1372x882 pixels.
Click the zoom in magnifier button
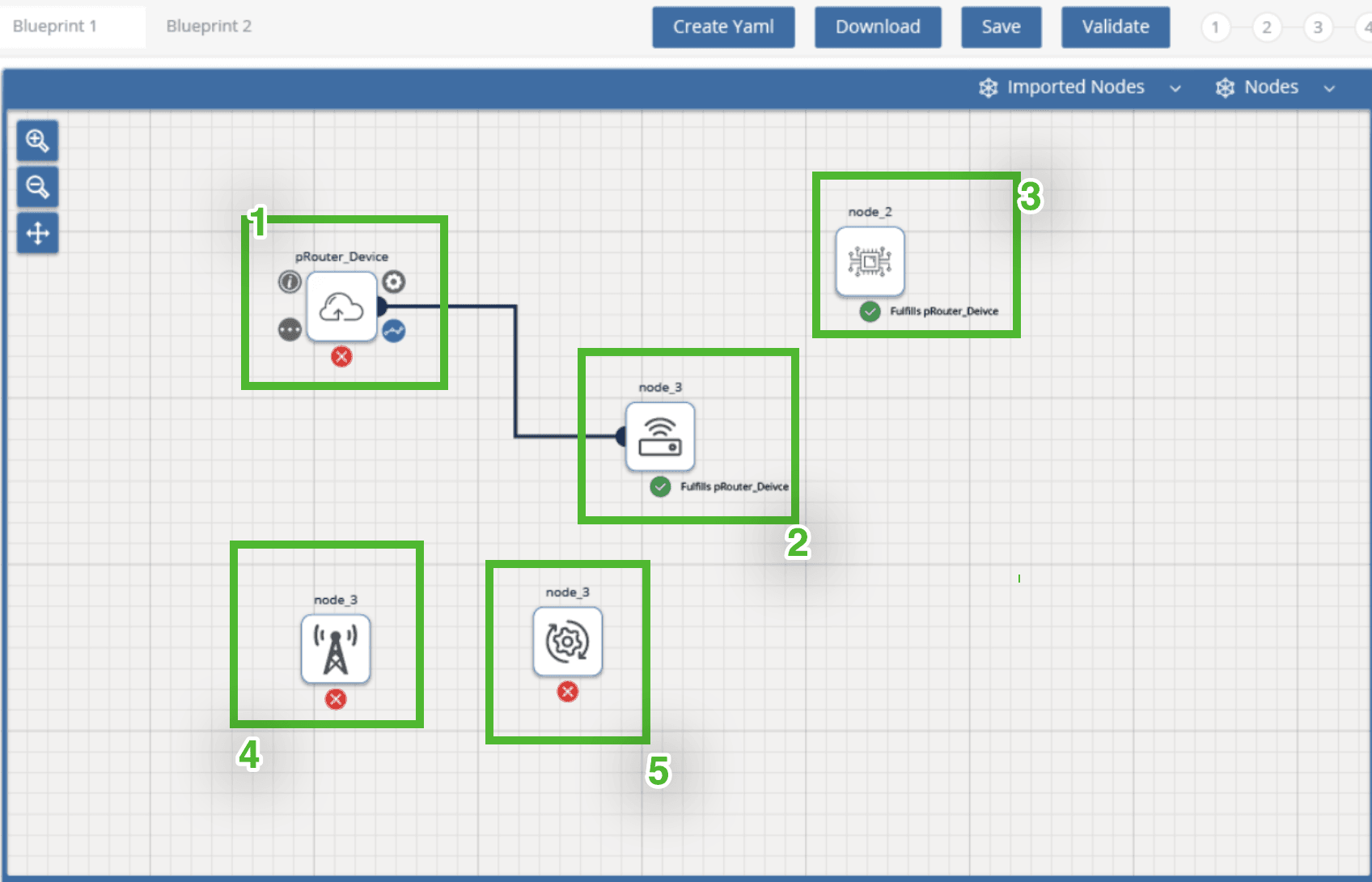[37, 141]
